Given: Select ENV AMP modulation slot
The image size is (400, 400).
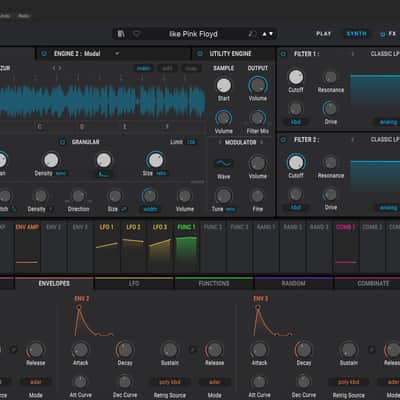Looking at the screenshot, I should (x=27, y=247).
